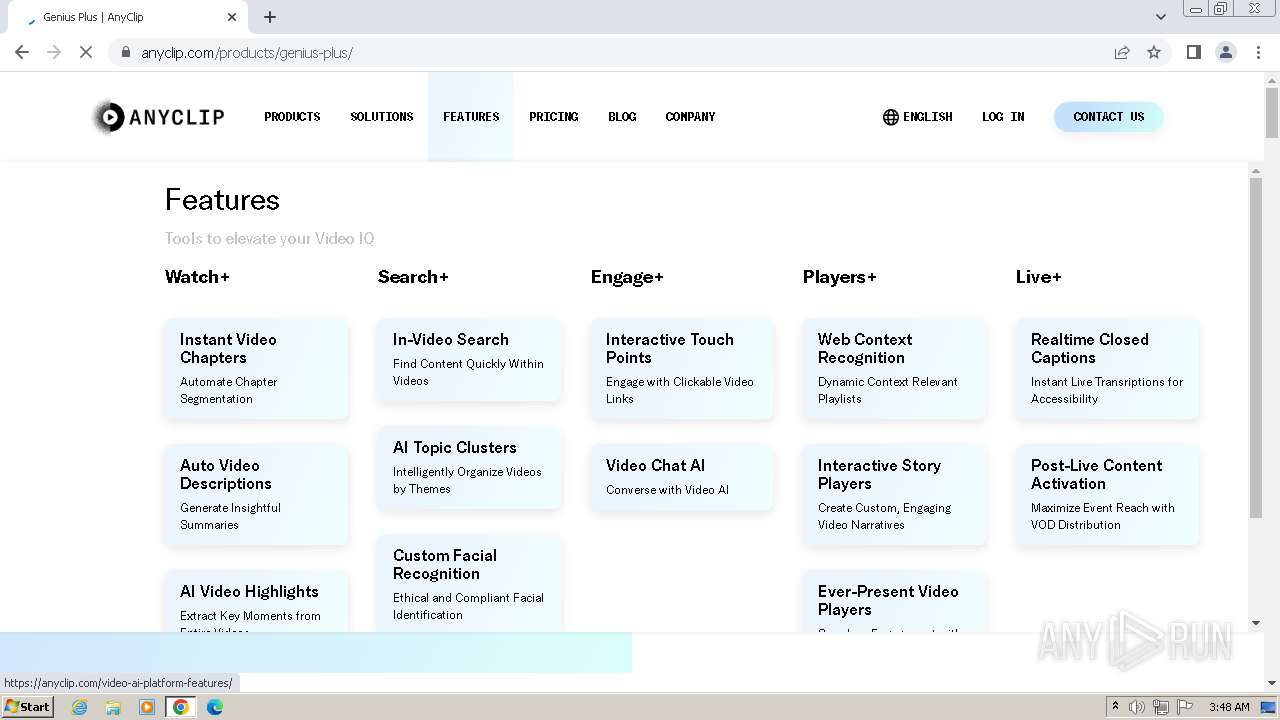The image size is (1280, 720).
Task: Open File Explorer from taskbar
Action: 113,707
